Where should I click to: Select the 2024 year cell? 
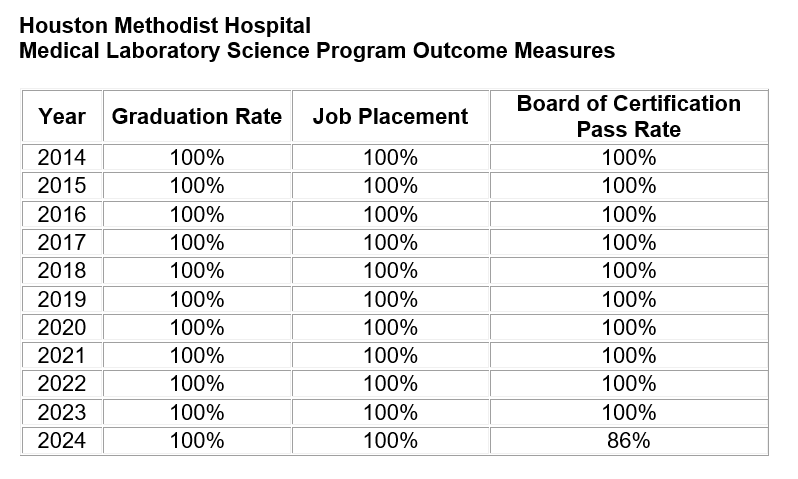(62, 440)
